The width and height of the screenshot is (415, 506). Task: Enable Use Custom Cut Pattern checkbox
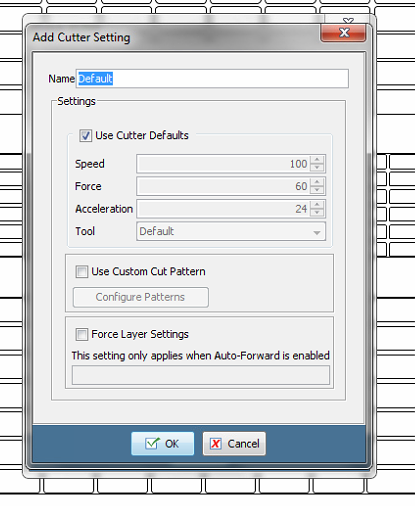click(x=82, y=272)
